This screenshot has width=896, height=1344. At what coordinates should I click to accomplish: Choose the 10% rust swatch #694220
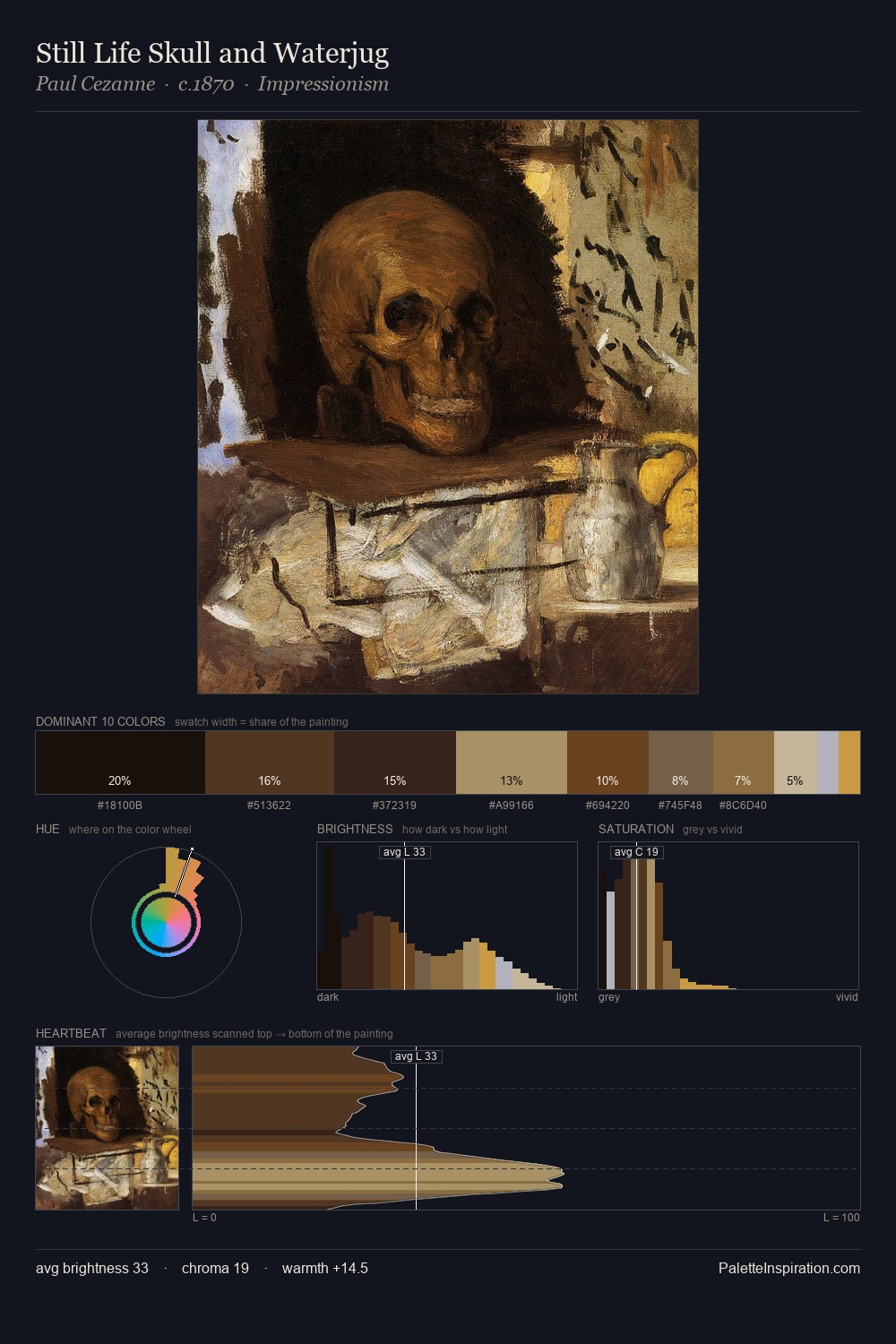pyautogui.click(x=607, y=762)
